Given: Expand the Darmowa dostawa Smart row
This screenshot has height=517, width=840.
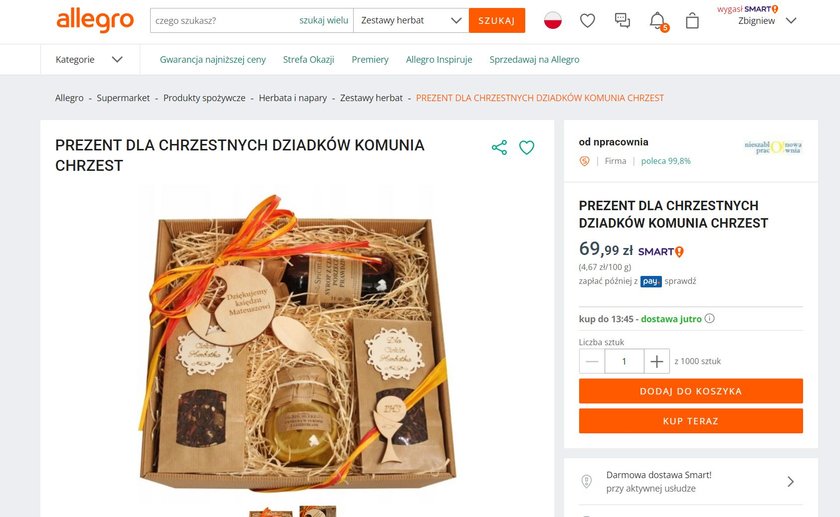Looking at the screenshot, I should pyautogui.click(x=691, y=481).
